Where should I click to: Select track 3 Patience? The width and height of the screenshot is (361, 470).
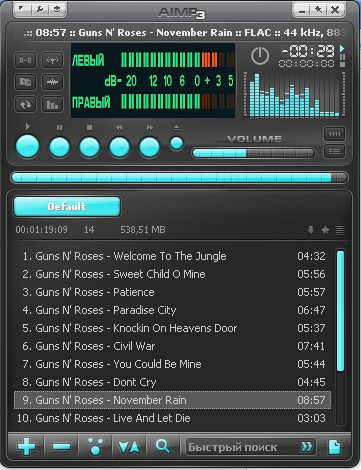point(172,292)
